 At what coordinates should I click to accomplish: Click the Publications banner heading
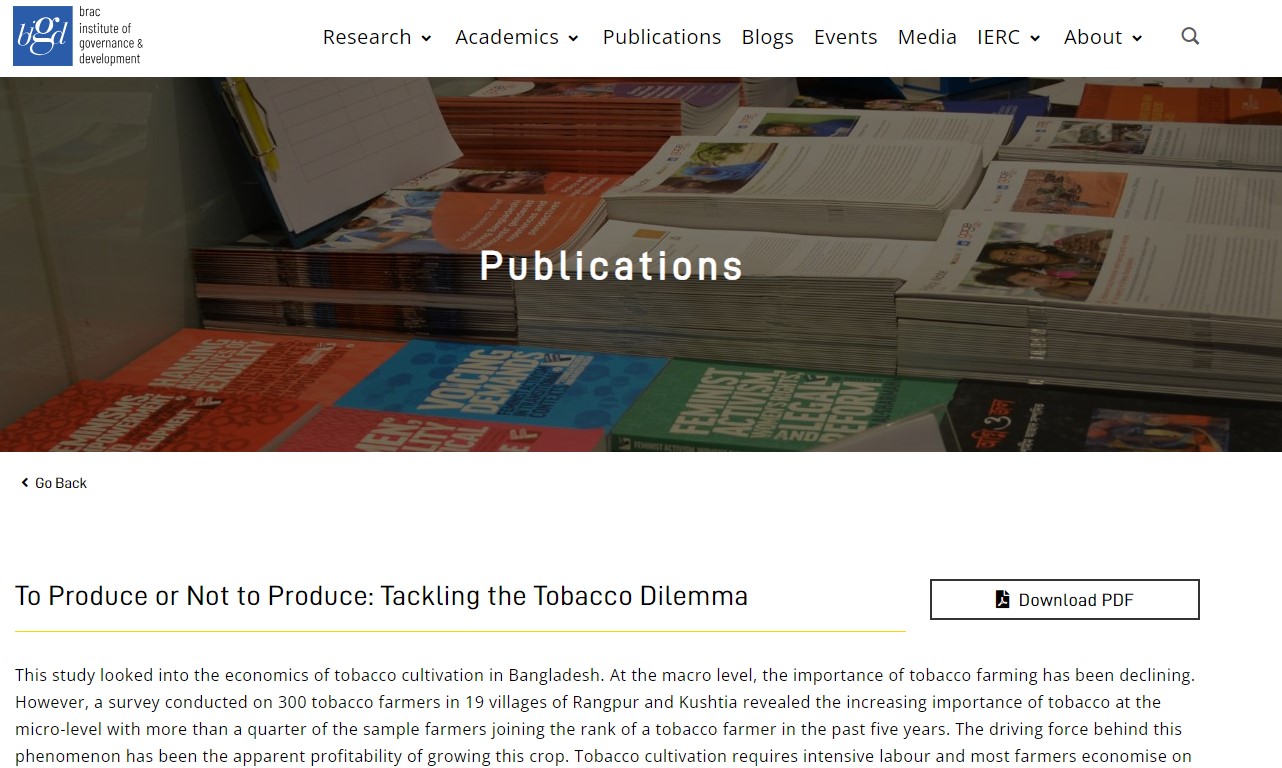pyautogui.click(x=611, y=265)
